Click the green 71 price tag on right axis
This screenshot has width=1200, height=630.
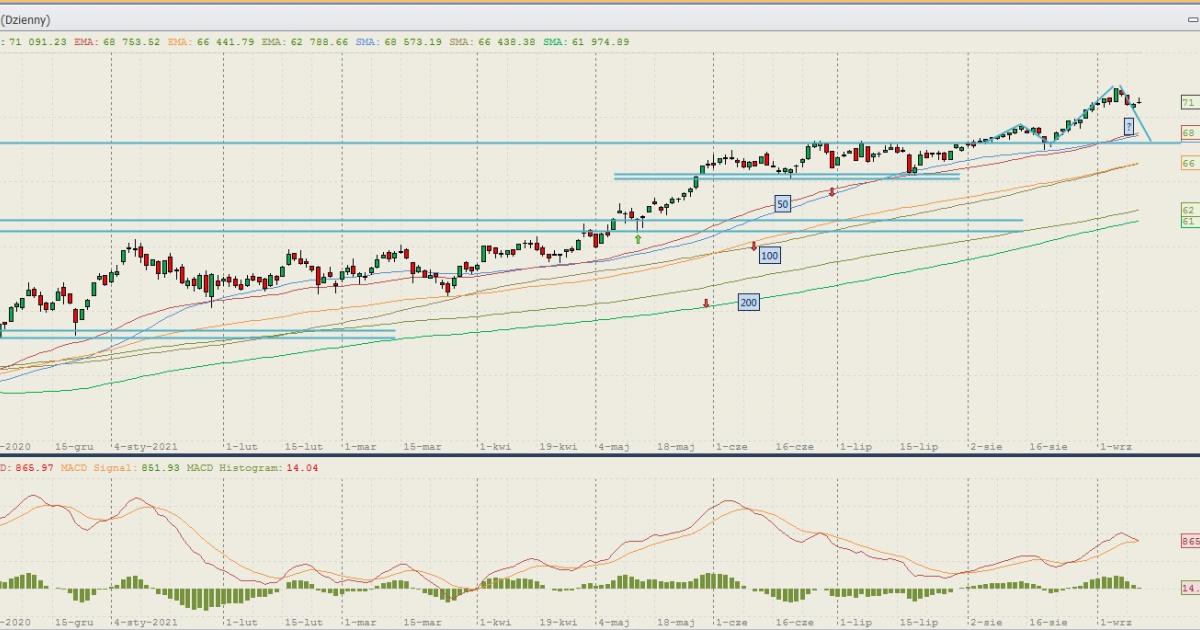(1188, 102)
